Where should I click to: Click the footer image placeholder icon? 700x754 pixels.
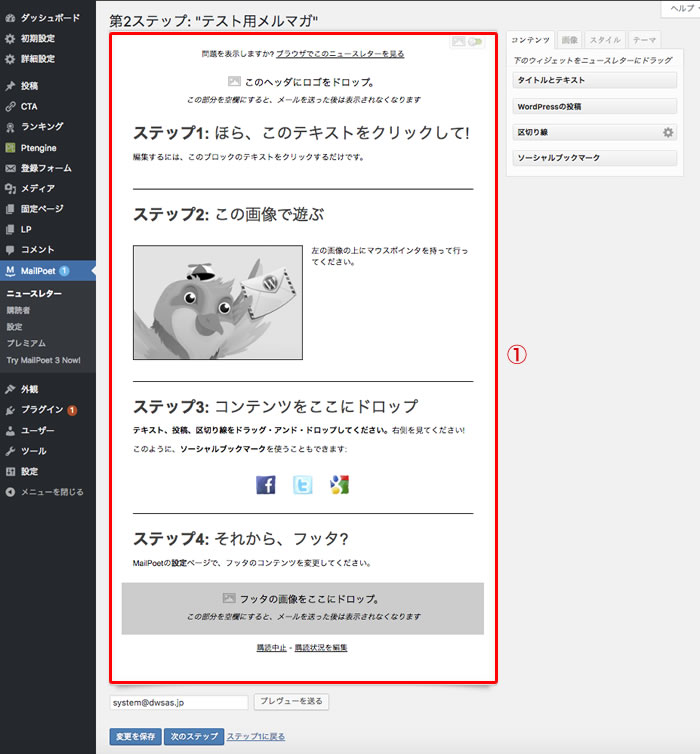tap(228, 598)
